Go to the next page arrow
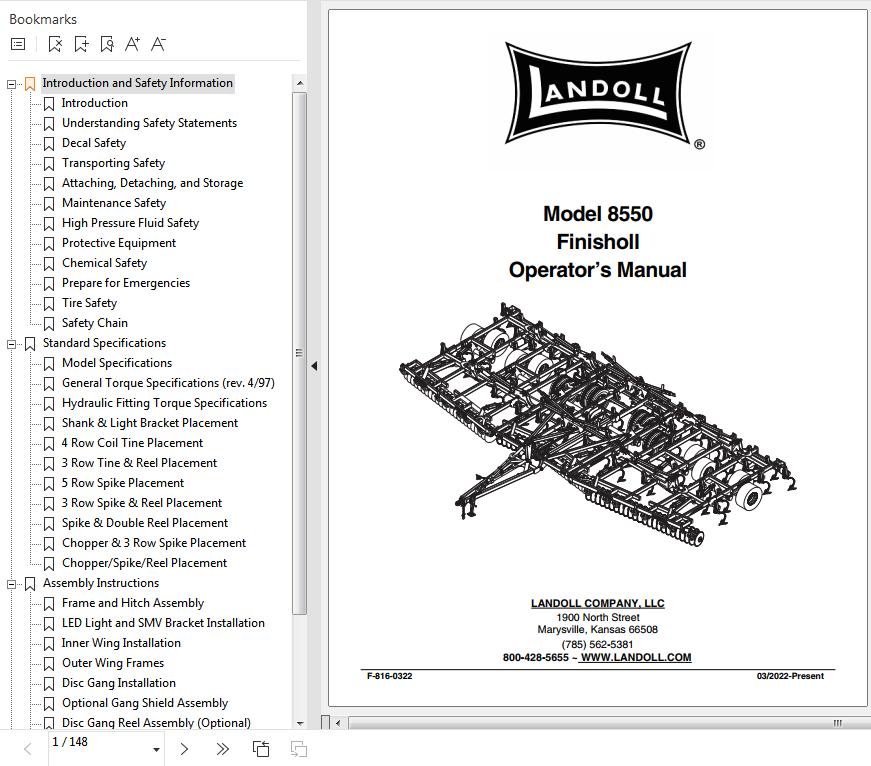This screenshot has height=766, width=871. coord(184,749)
